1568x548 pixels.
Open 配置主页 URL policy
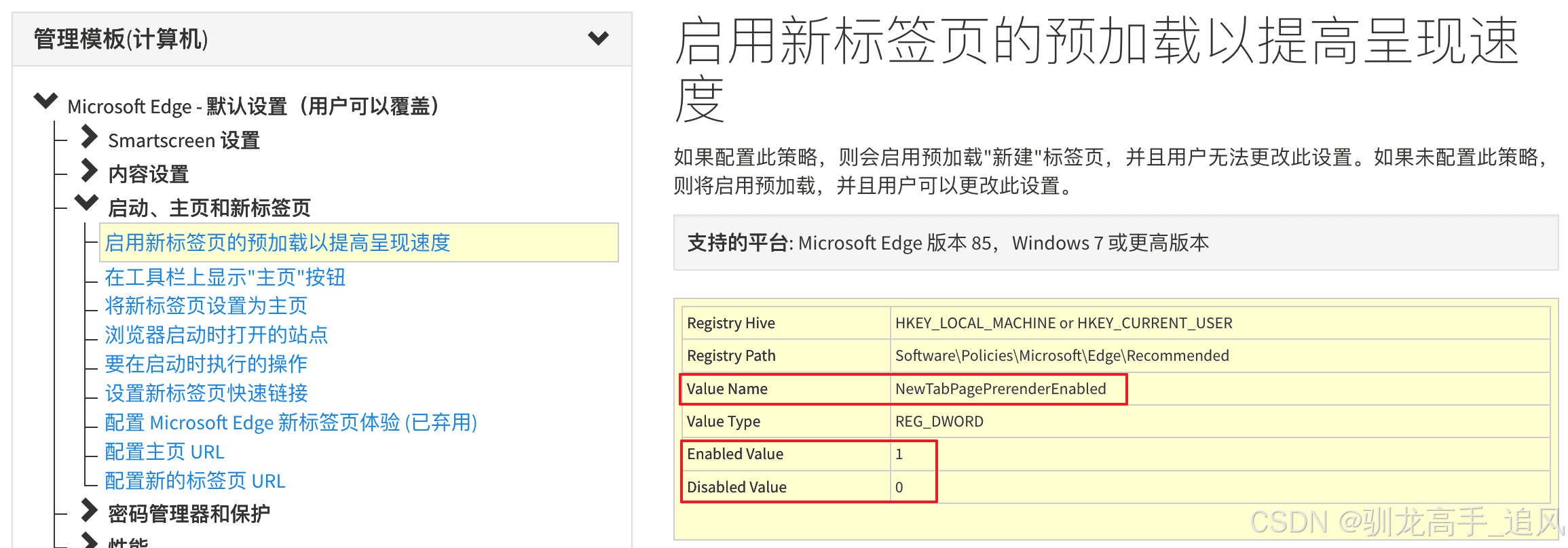click(164, 452)
